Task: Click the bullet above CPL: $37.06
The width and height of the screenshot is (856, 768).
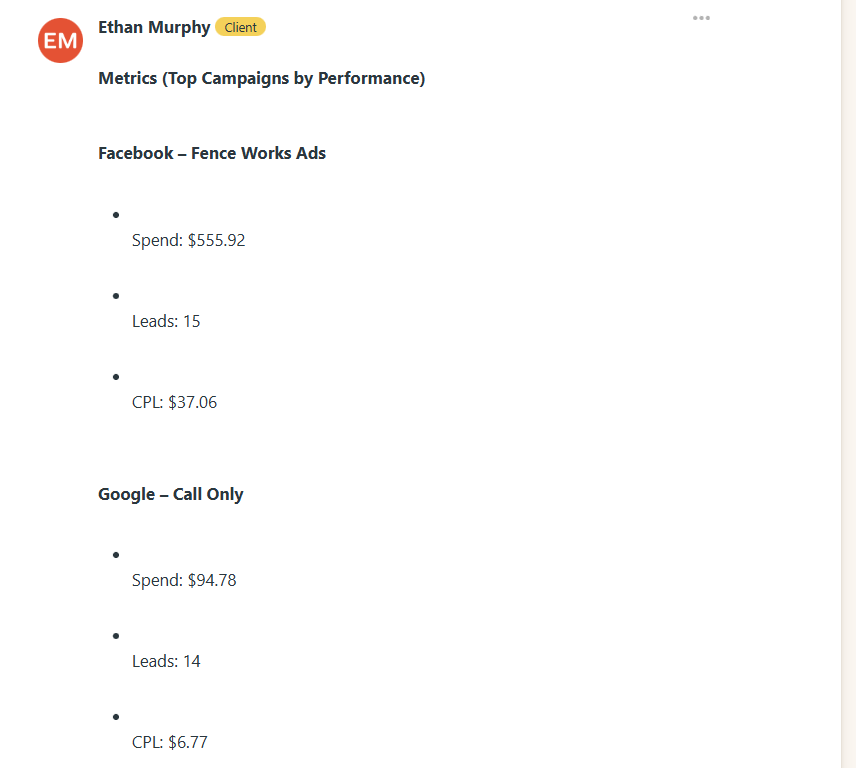Action: coord(117,376)
